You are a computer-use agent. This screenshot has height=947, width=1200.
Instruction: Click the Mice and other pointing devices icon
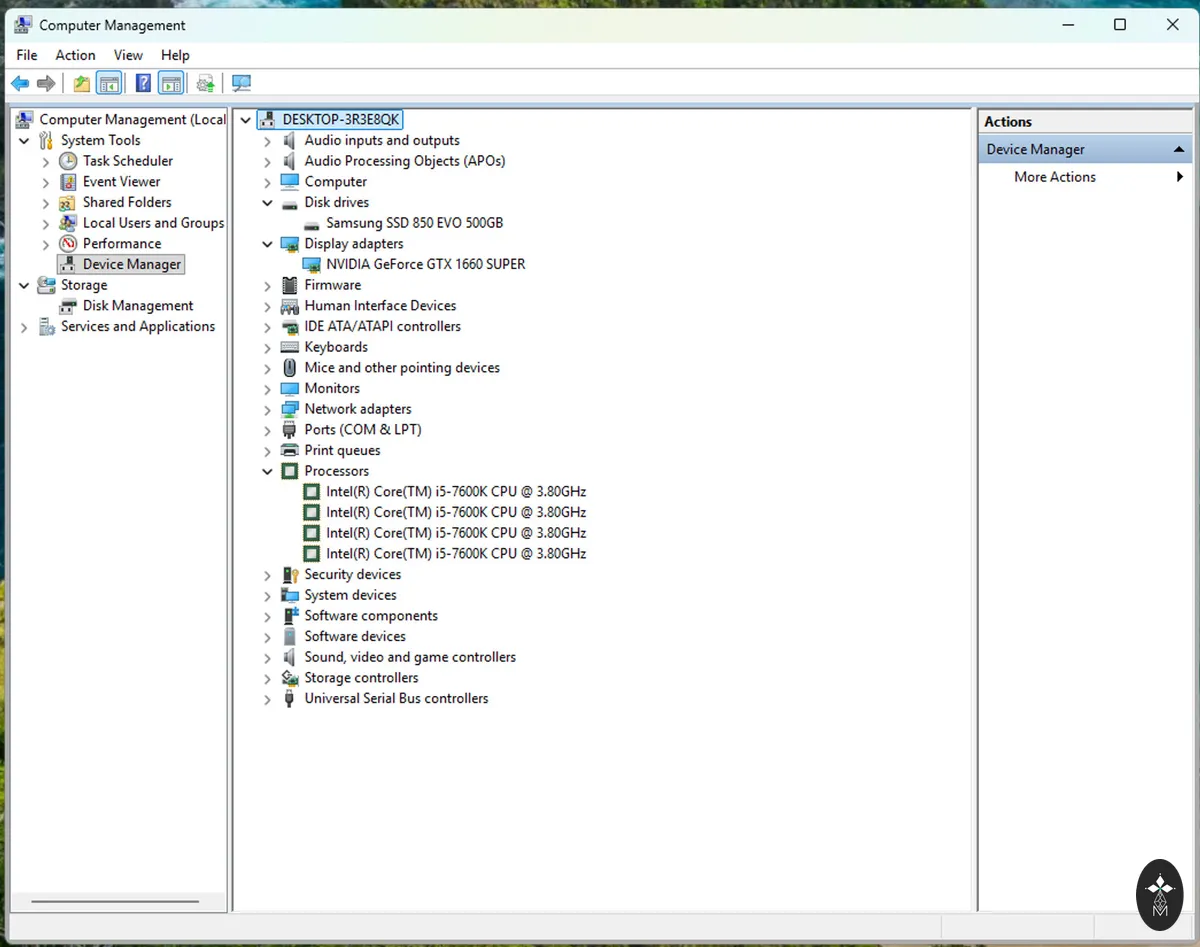coord(290,368)
